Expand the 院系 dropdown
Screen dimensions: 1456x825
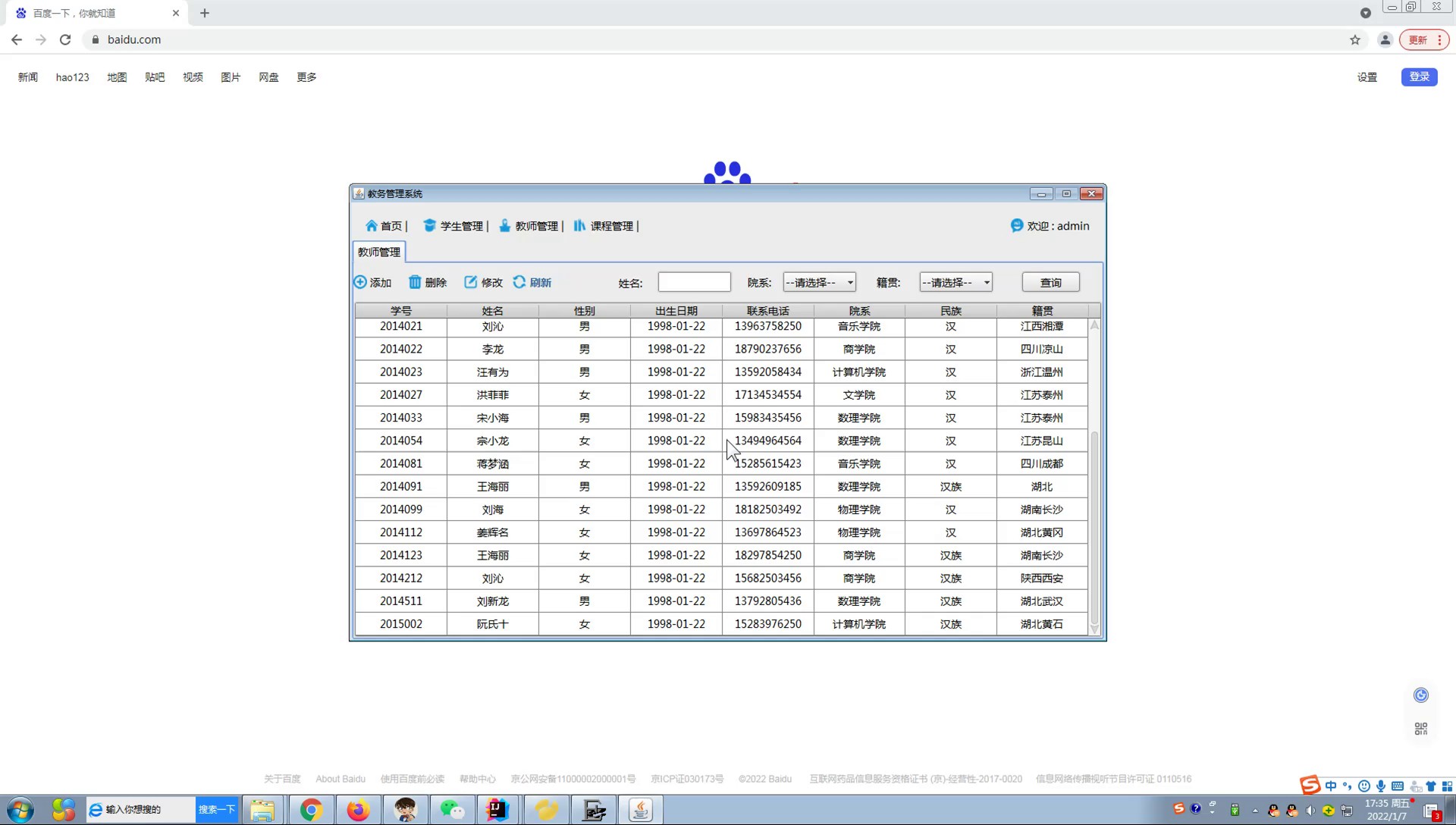click(x=819, y=282)
